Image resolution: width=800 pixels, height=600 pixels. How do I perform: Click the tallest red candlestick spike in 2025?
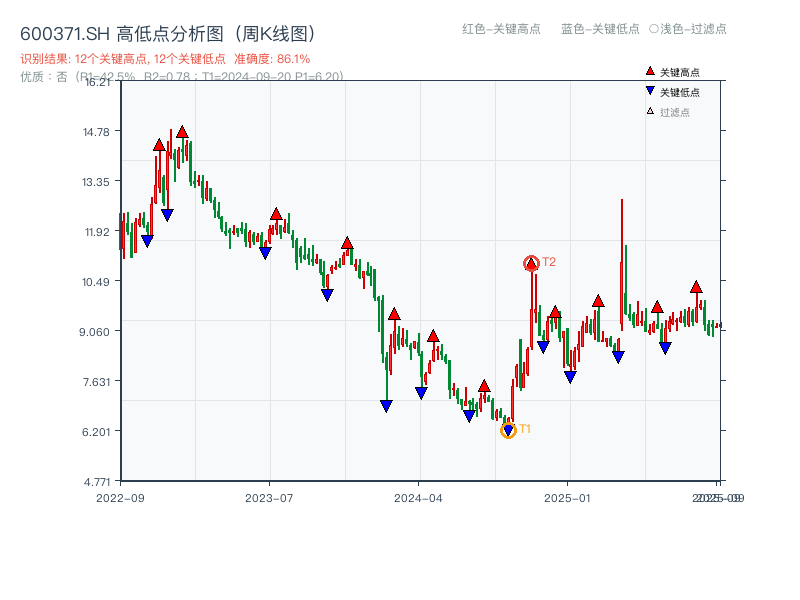[x=621, y=264]
